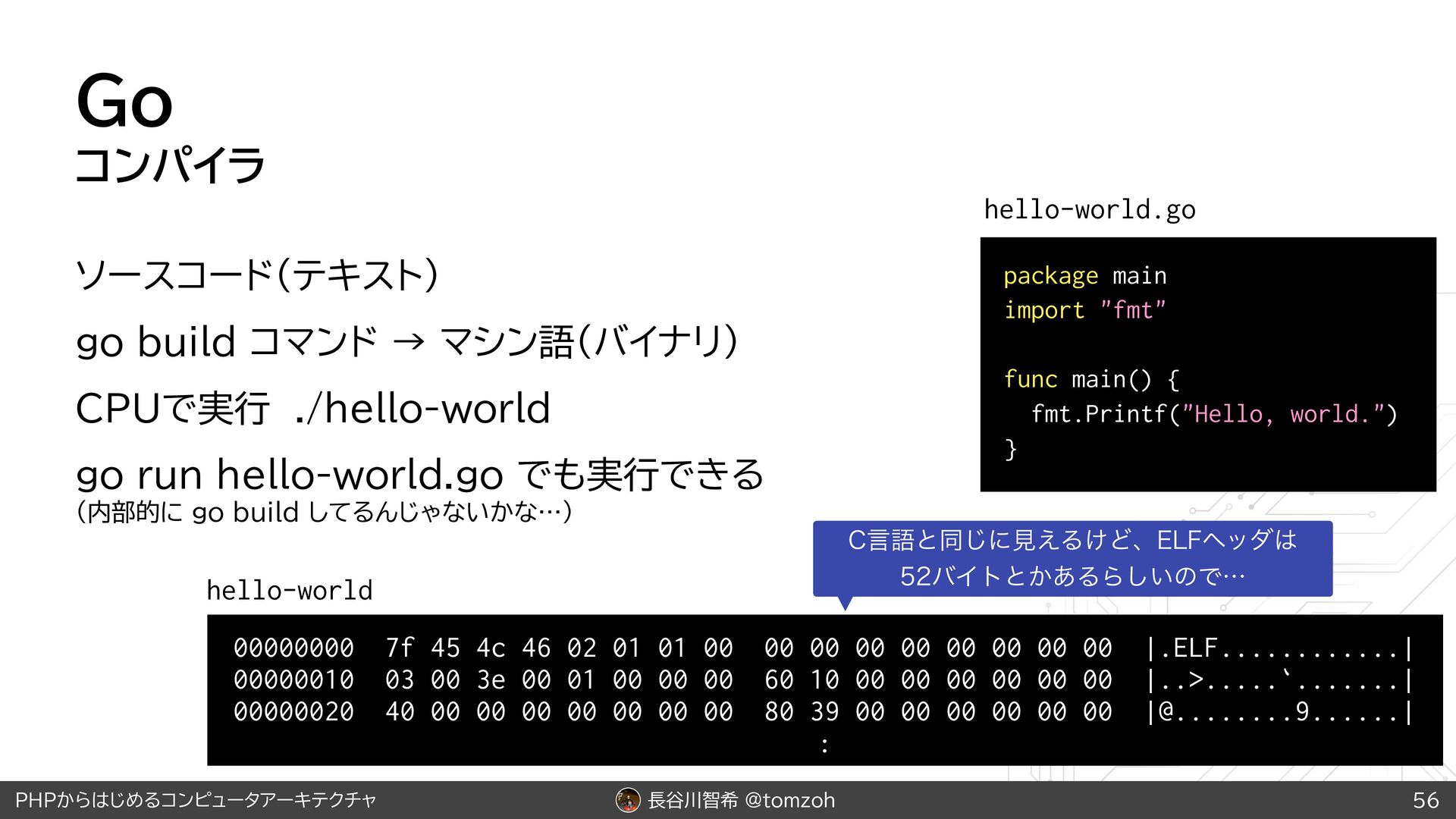Click the 'go build コマンド' bullet text
Image resolution: width=1456 pixels, height=819 pixels.
pyautogui.click(x=226, y=342)
